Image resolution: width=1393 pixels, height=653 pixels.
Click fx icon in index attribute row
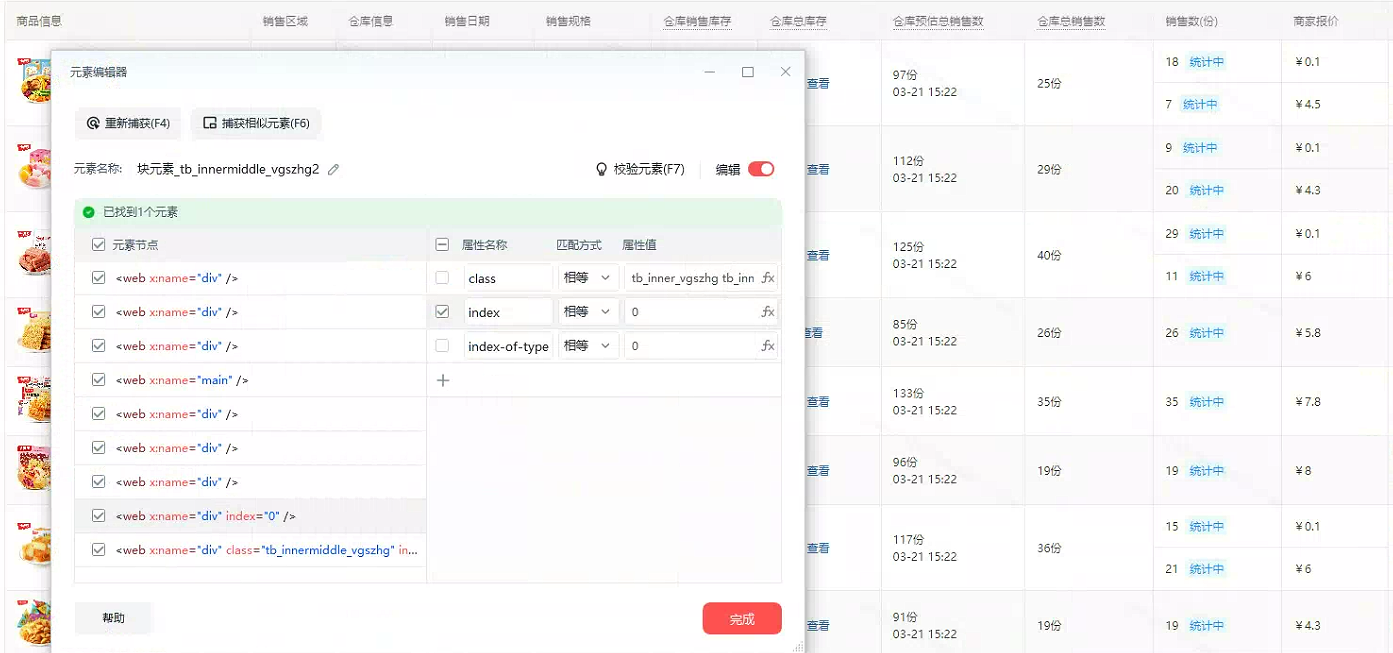pos(767,312)
